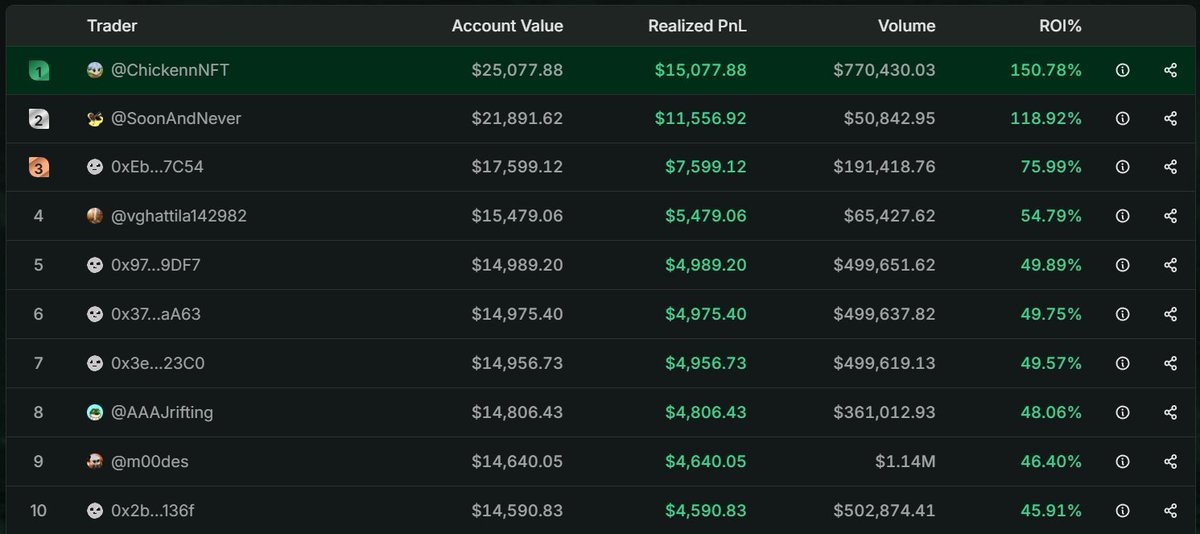Click @m00des avatar thumbnail

(95, 461)
